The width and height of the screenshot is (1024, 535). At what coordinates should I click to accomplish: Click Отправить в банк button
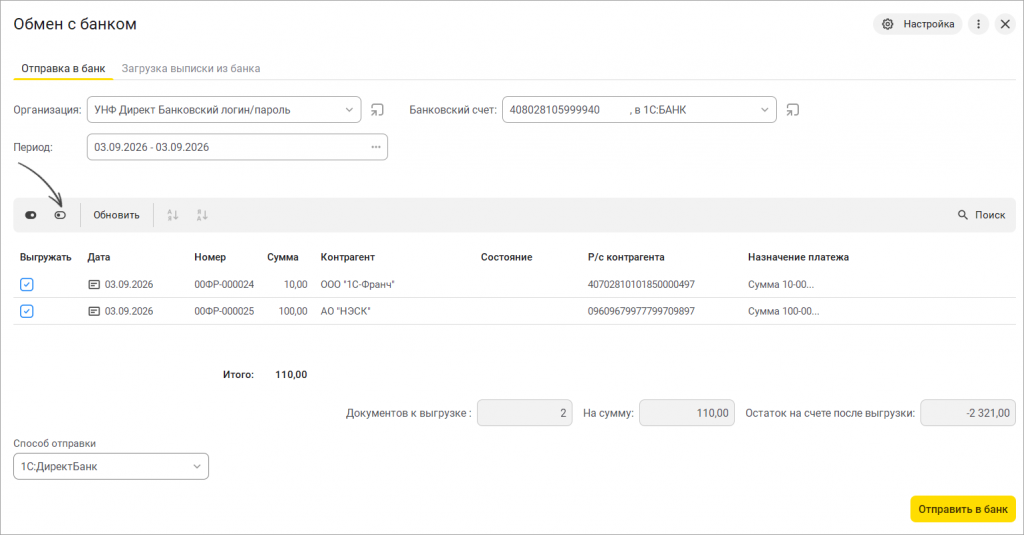tap(963, 509)
